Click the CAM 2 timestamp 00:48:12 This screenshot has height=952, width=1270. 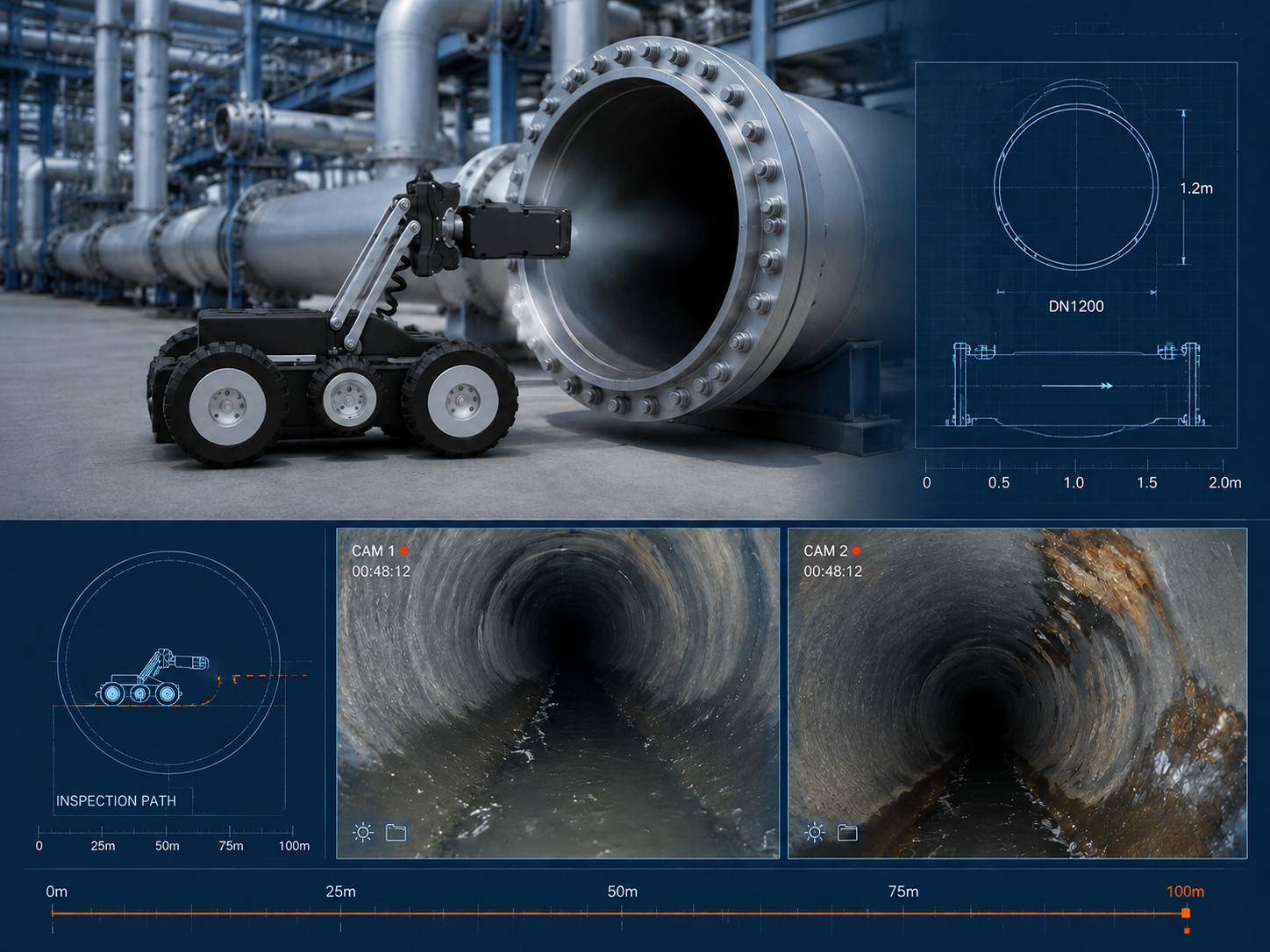[833, 572]
